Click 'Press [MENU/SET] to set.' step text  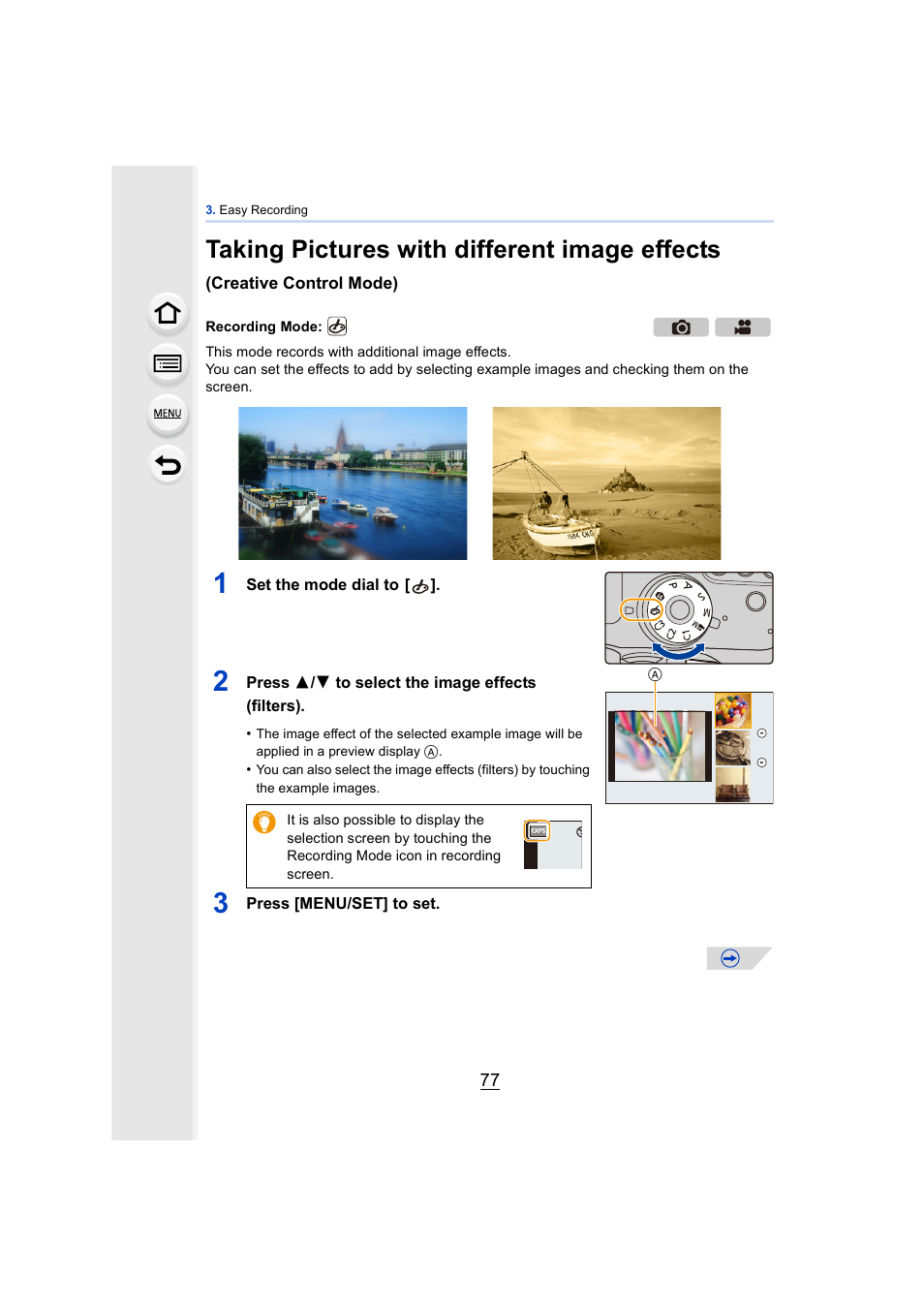[x=343, y=904]
